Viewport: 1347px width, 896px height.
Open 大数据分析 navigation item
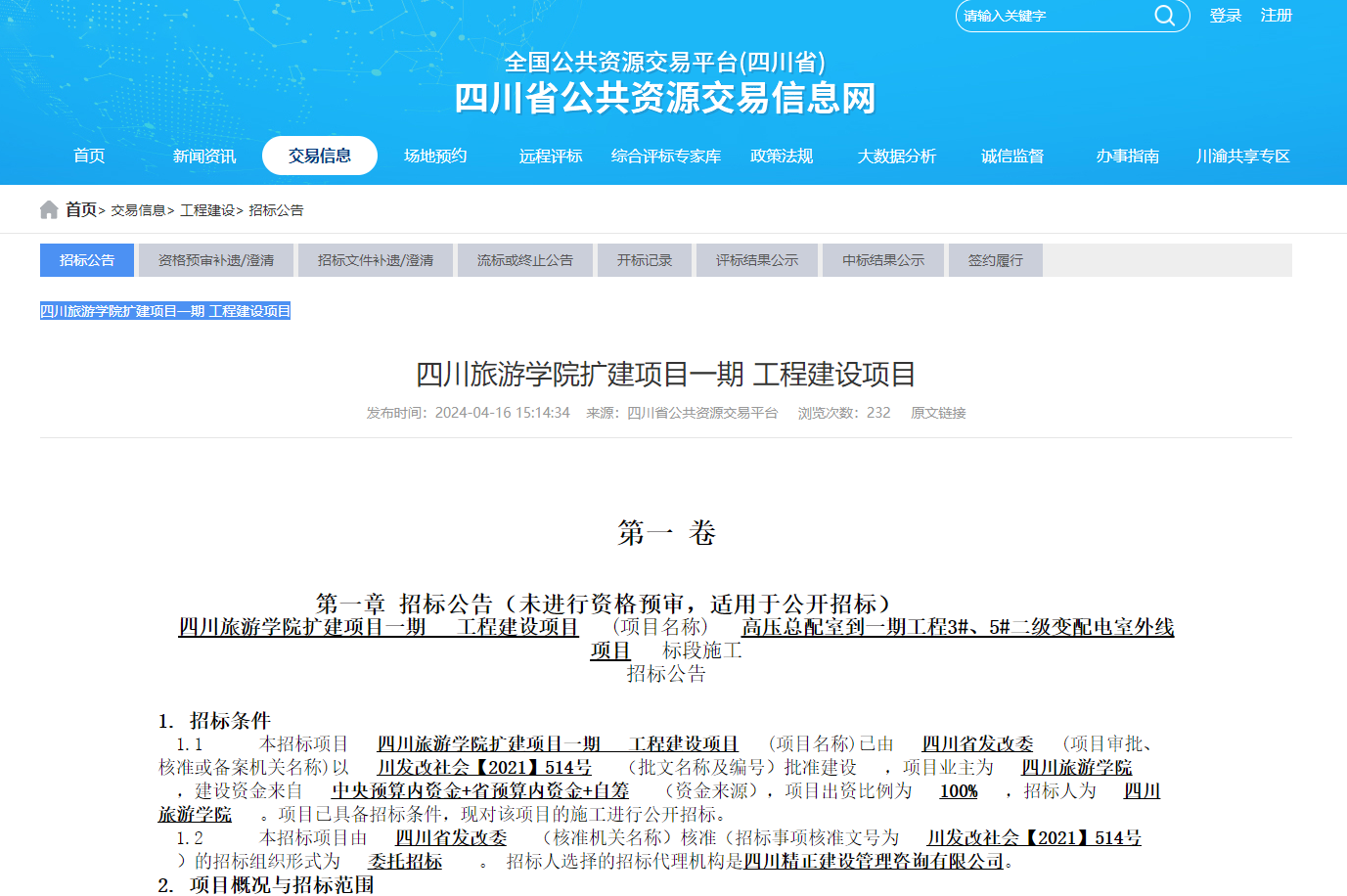pos(897,157)
